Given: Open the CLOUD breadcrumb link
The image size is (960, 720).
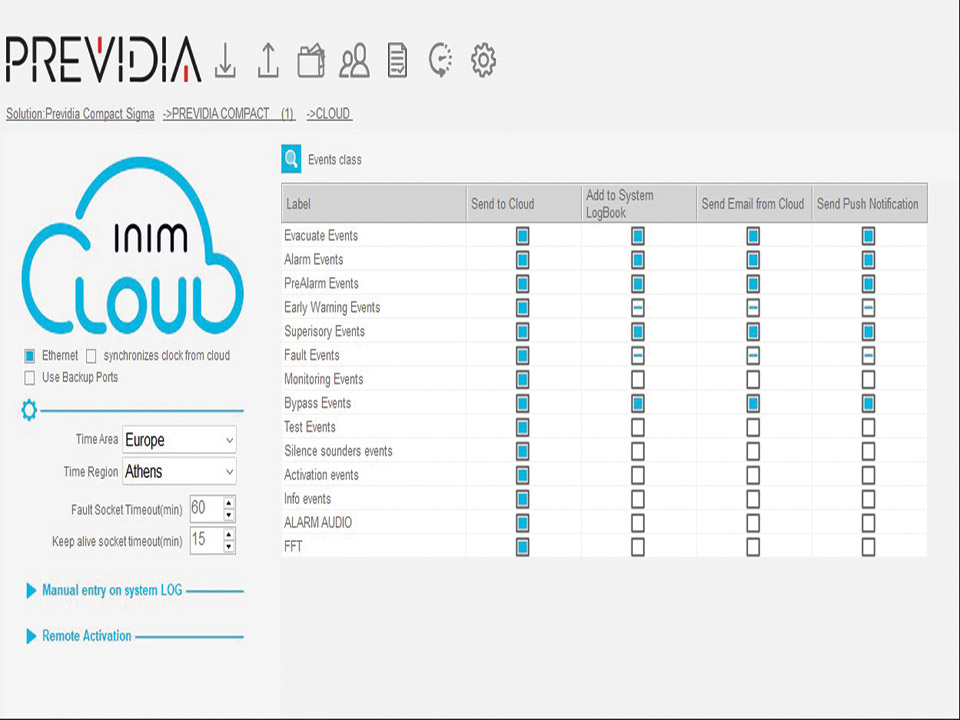Looking at the screenshot, I should tap(329, 114).
